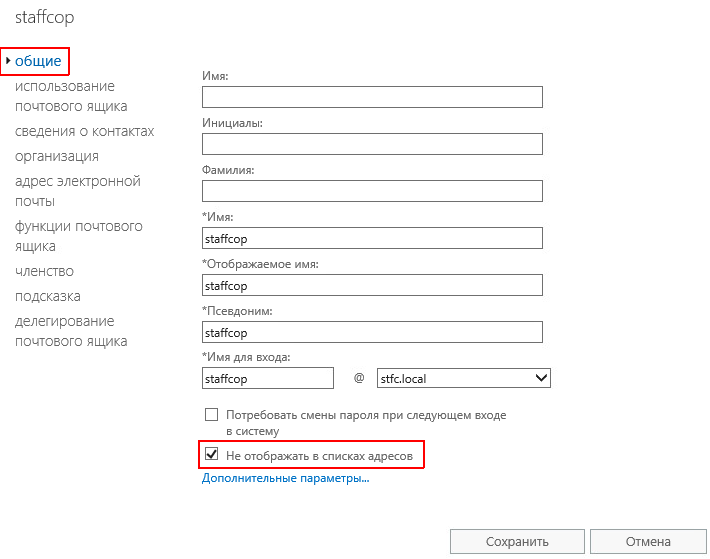Click the required *Имя field
This screenshot has width=710, height=559.
click(372, 238)
